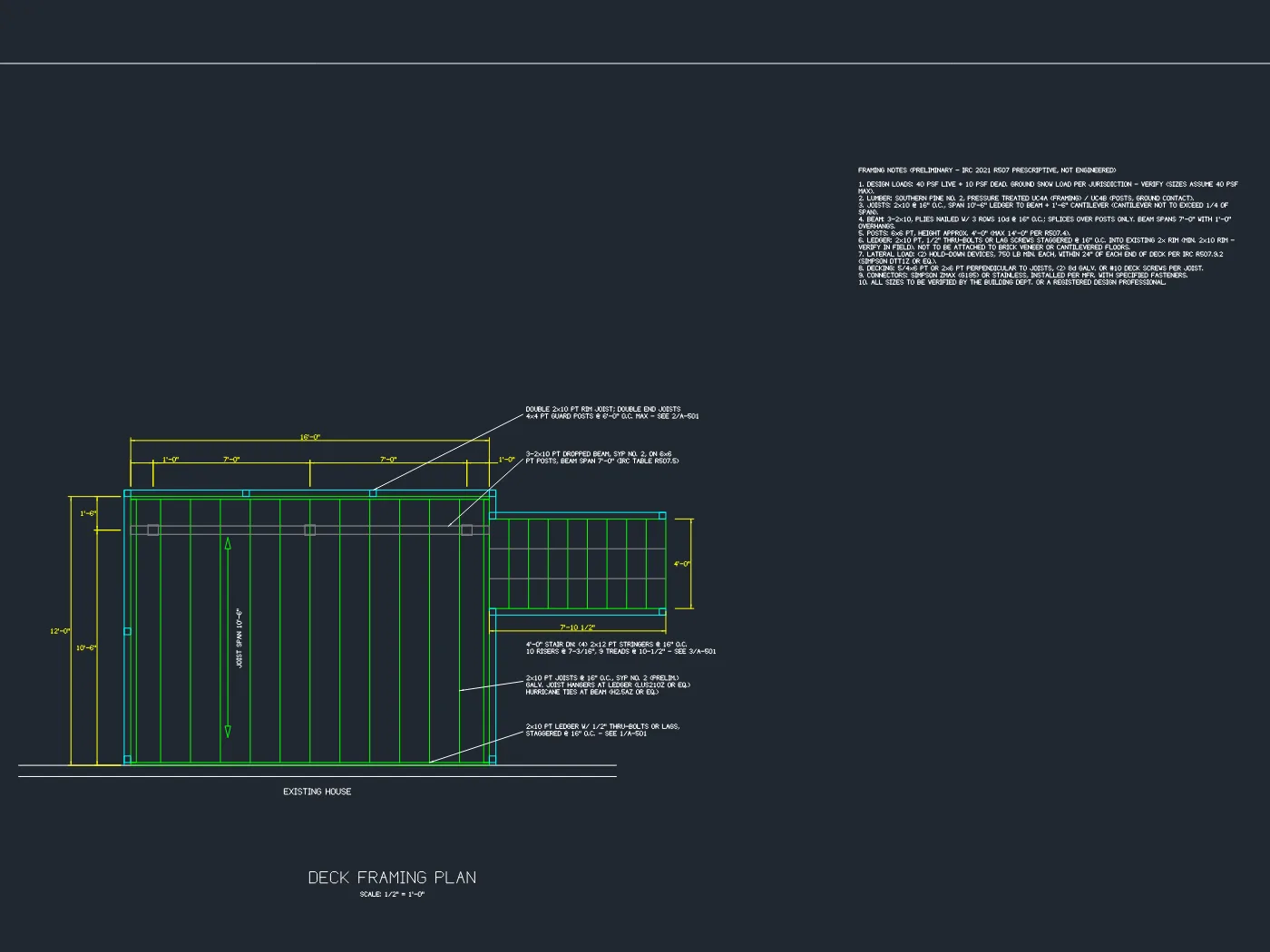Click the "EXISTING HOUSE" label
The height and width of the screenshot is (952, 1270).
coord(317,792)
